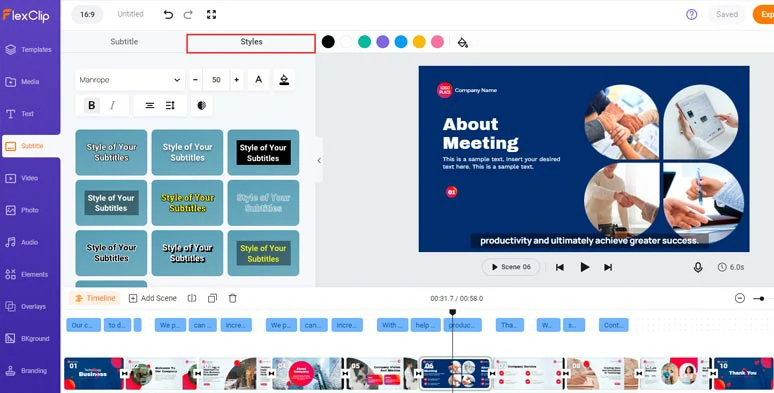Screen dimensions: 774x393
Task: Click the split scene icon
Action: (x=192, y=298)
